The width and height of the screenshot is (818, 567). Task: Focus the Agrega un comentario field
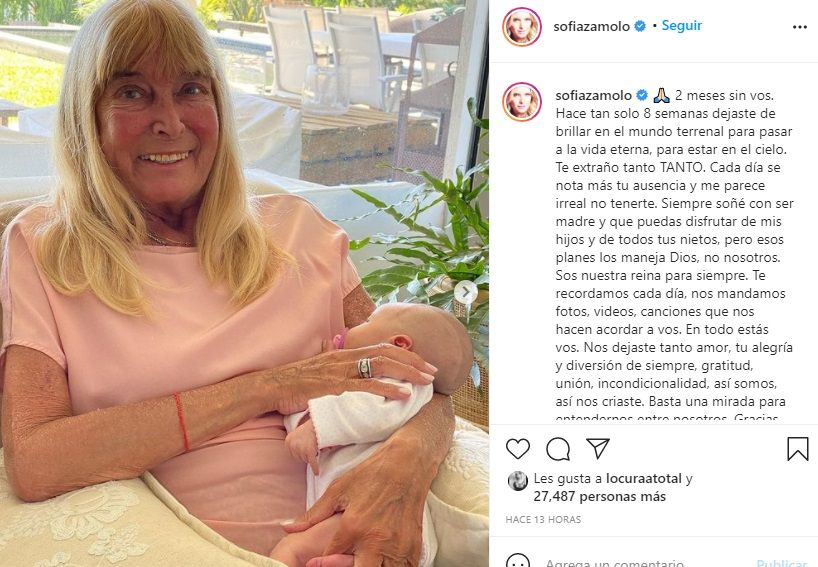[615, 562]
